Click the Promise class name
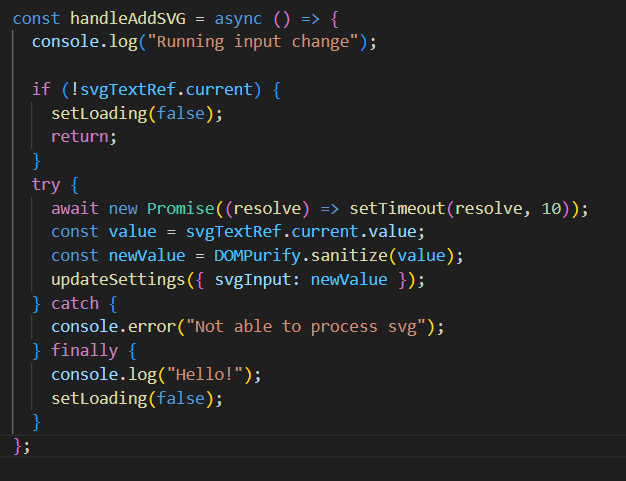The width and height of the screenshot is (626, 481). (181, 209)
